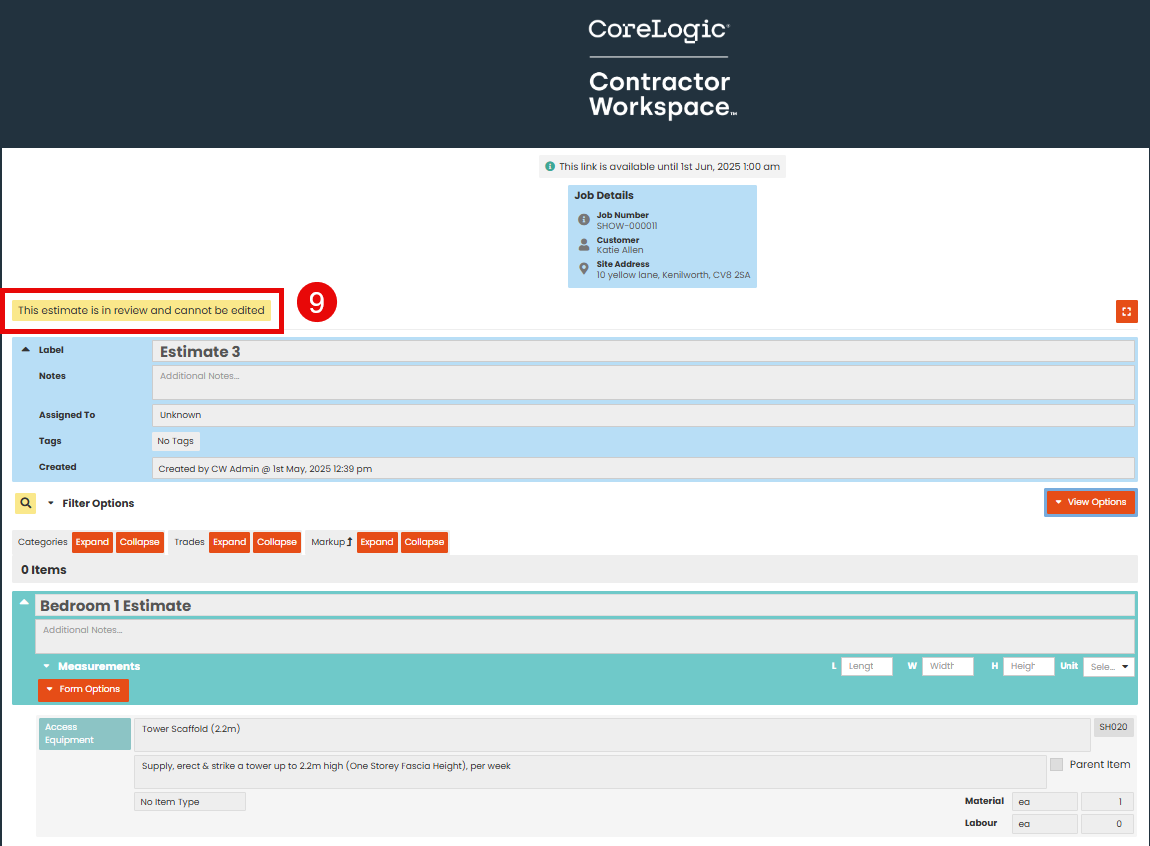Click the estimate in review warning banner
This screenshot has width=1150, height=846.
[141, 310]
